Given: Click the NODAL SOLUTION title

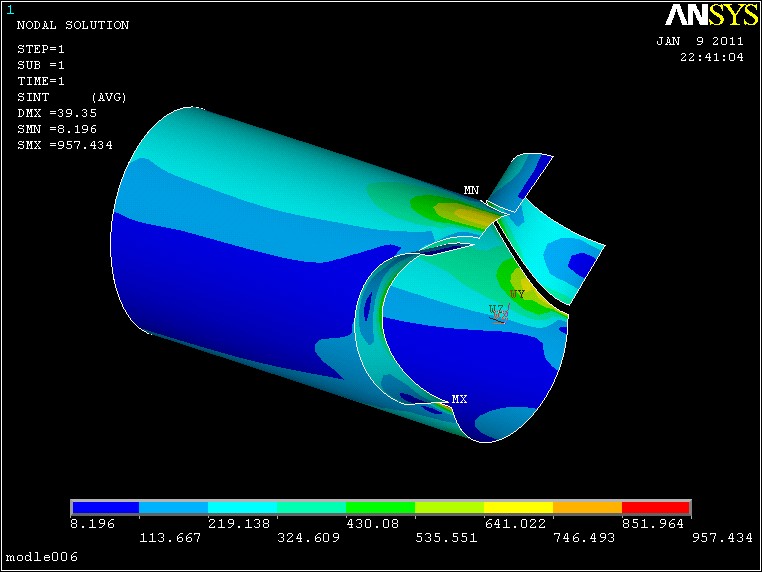Looking at the screenshot, I should click(x=73, y=25).
